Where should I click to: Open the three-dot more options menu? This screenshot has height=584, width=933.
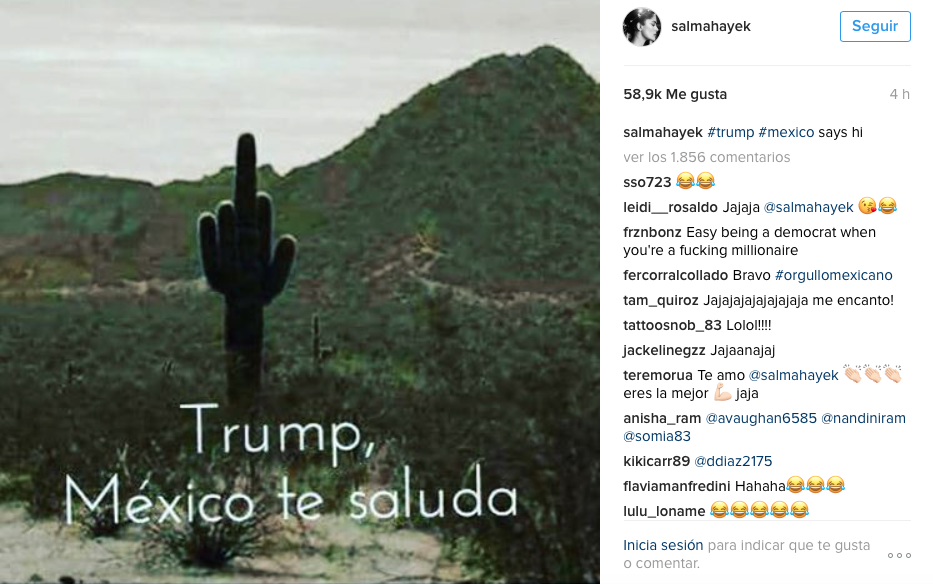tap(899, 555)
